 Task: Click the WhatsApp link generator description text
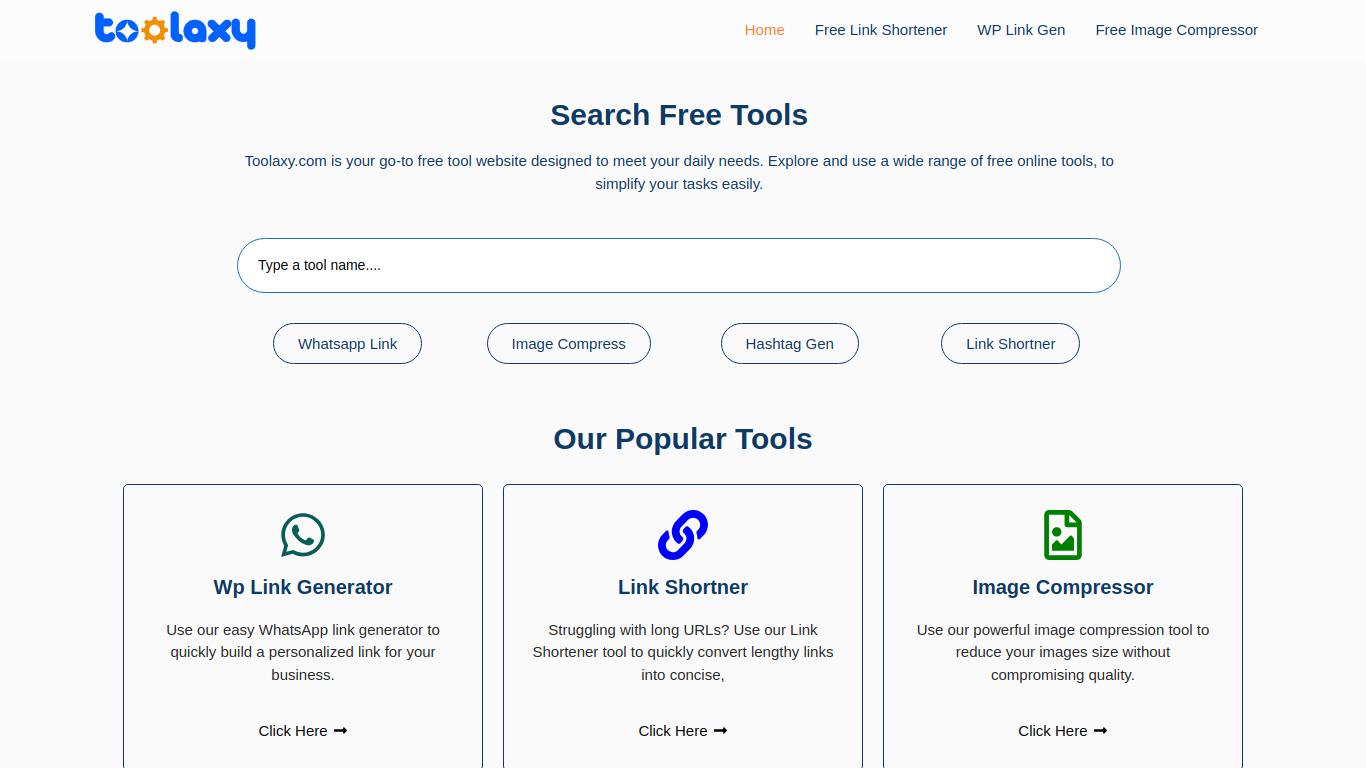[303, 652]
